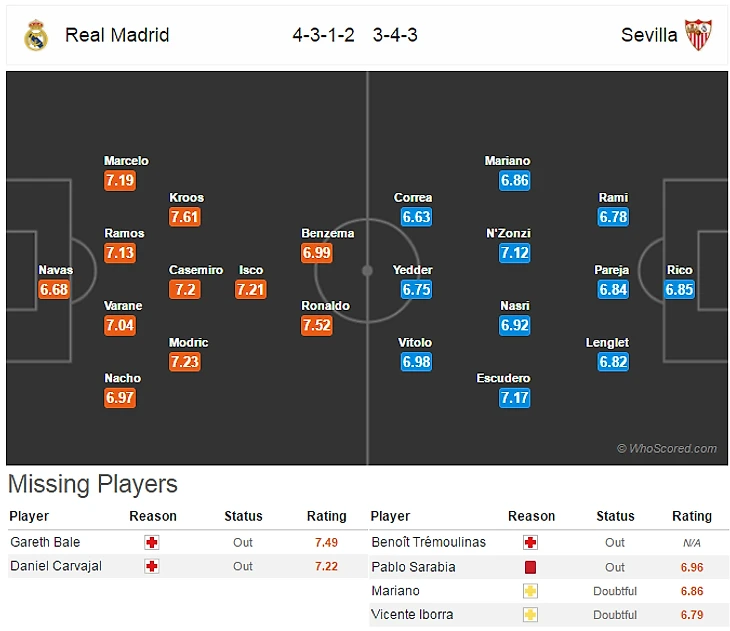Click Pablo Sarabia's red card icon

(531, 567)
